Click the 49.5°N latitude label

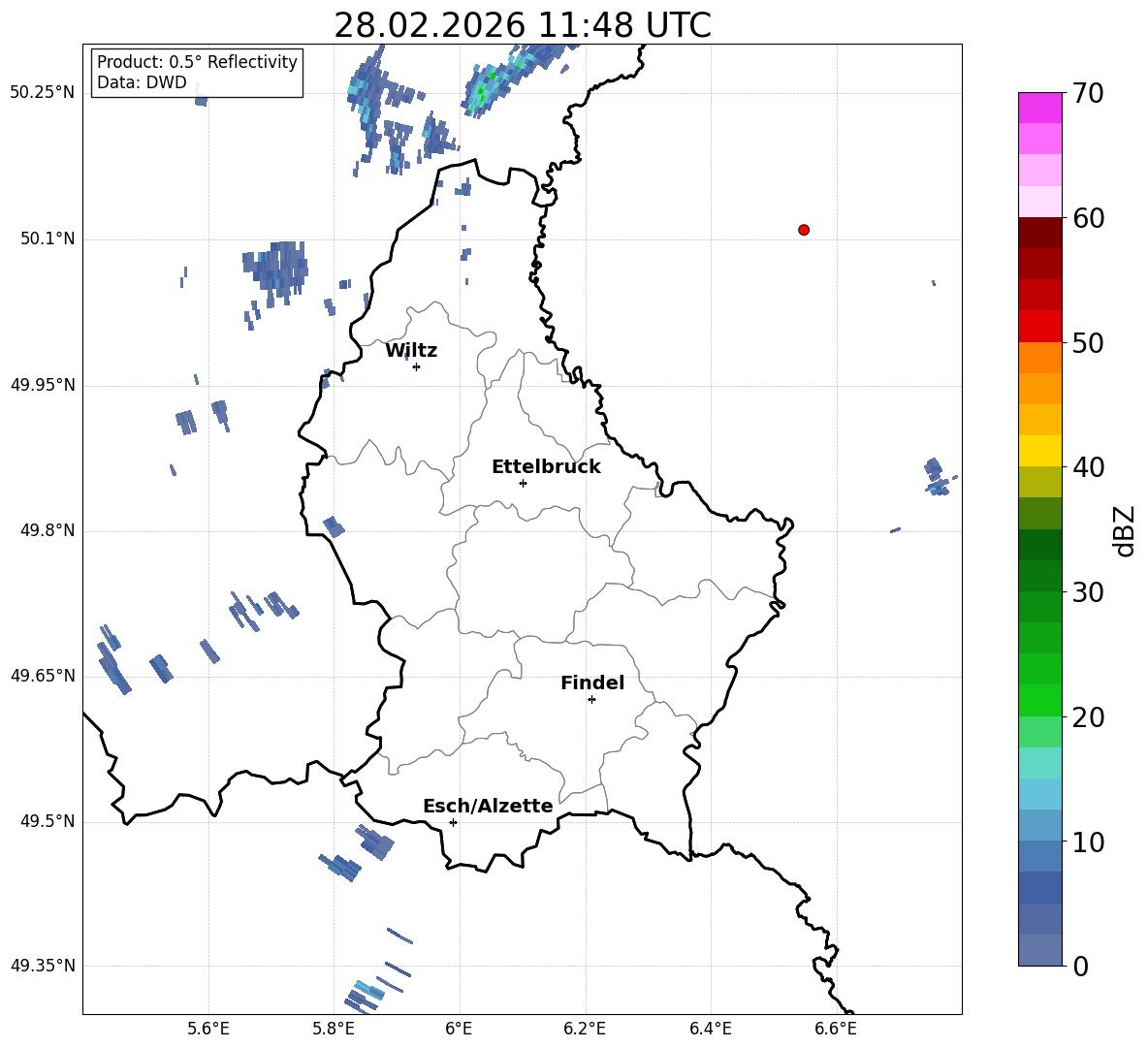(x=48, y=821)
